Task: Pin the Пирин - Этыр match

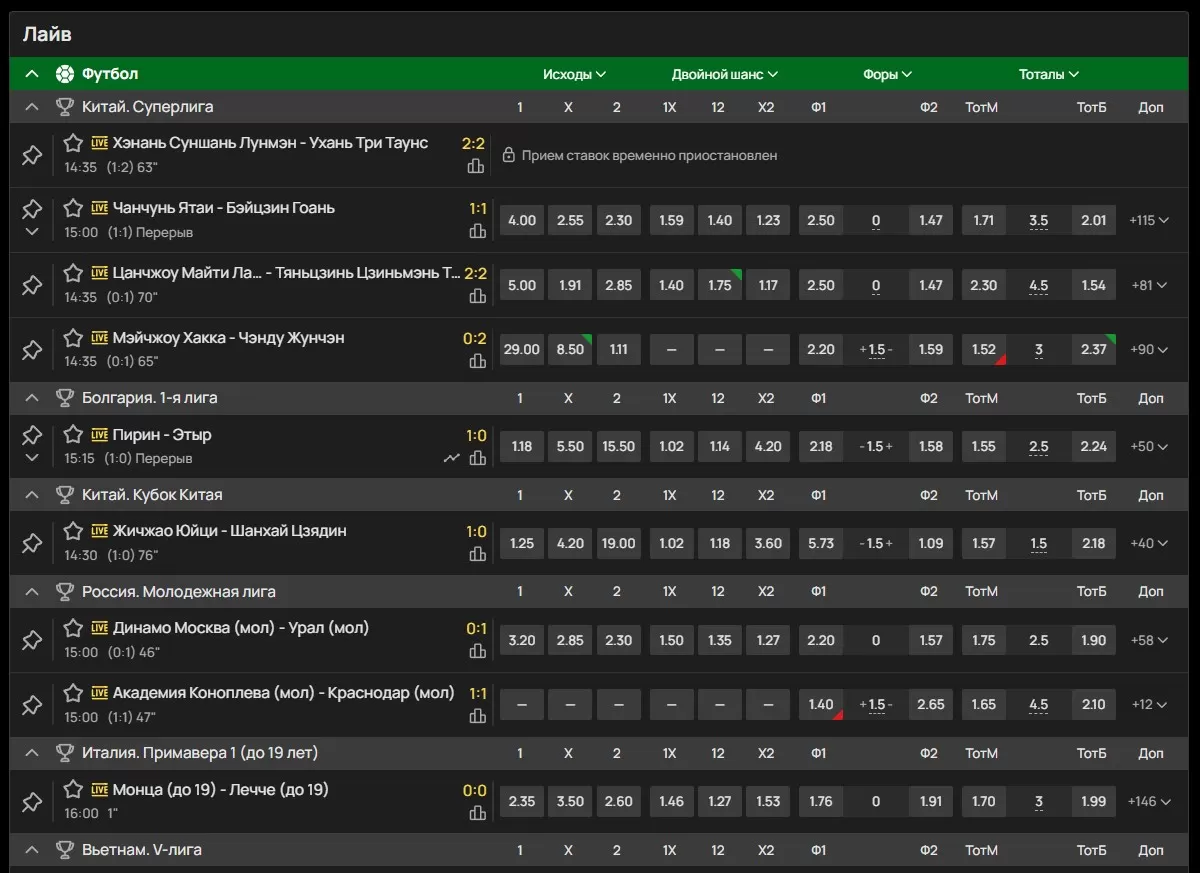Action: coord(32,435)
